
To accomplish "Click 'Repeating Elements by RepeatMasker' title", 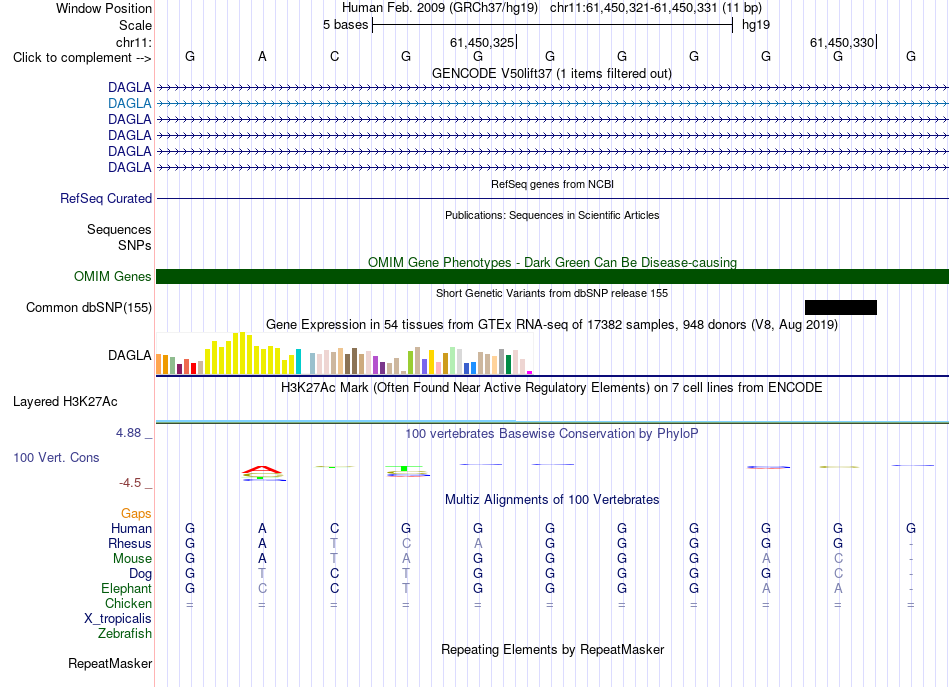I will [x=552, y=649].
